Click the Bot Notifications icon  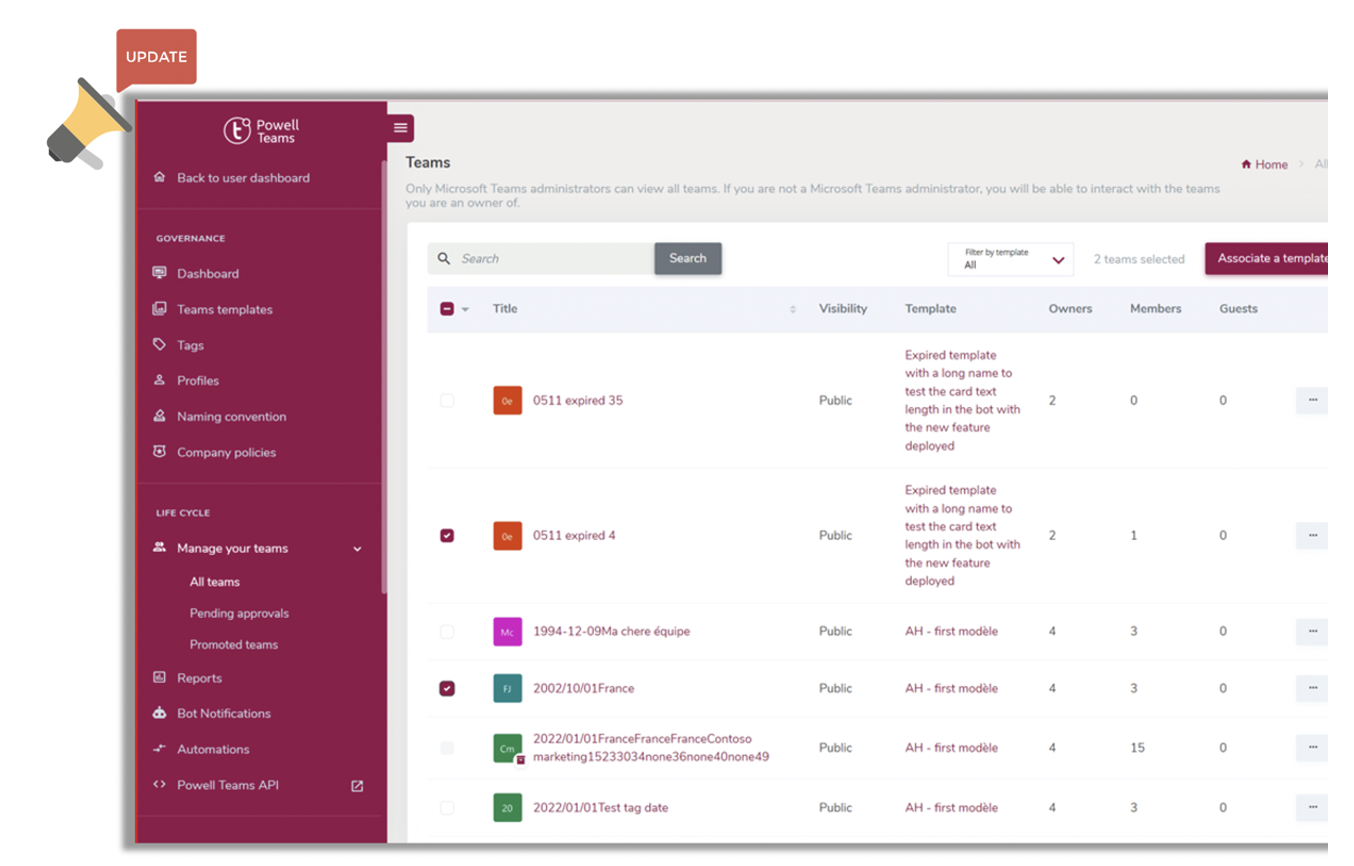pos(159,713)
